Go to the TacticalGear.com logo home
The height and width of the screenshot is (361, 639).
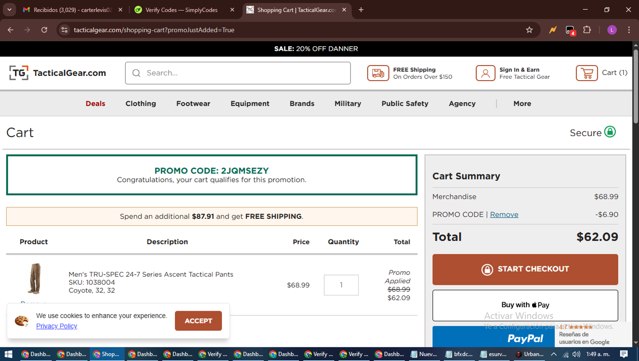click(57, 73)
